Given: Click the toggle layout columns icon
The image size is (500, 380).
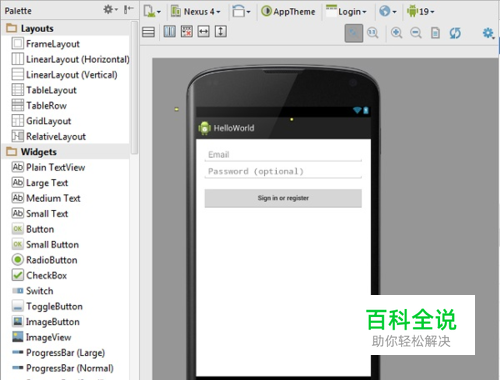Looking at the screenshot, I should 170,32.
